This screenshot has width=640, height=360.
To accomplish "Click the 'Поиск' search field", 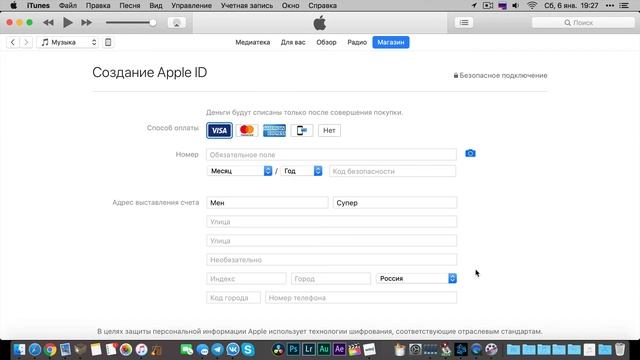I will coord(583,22).
